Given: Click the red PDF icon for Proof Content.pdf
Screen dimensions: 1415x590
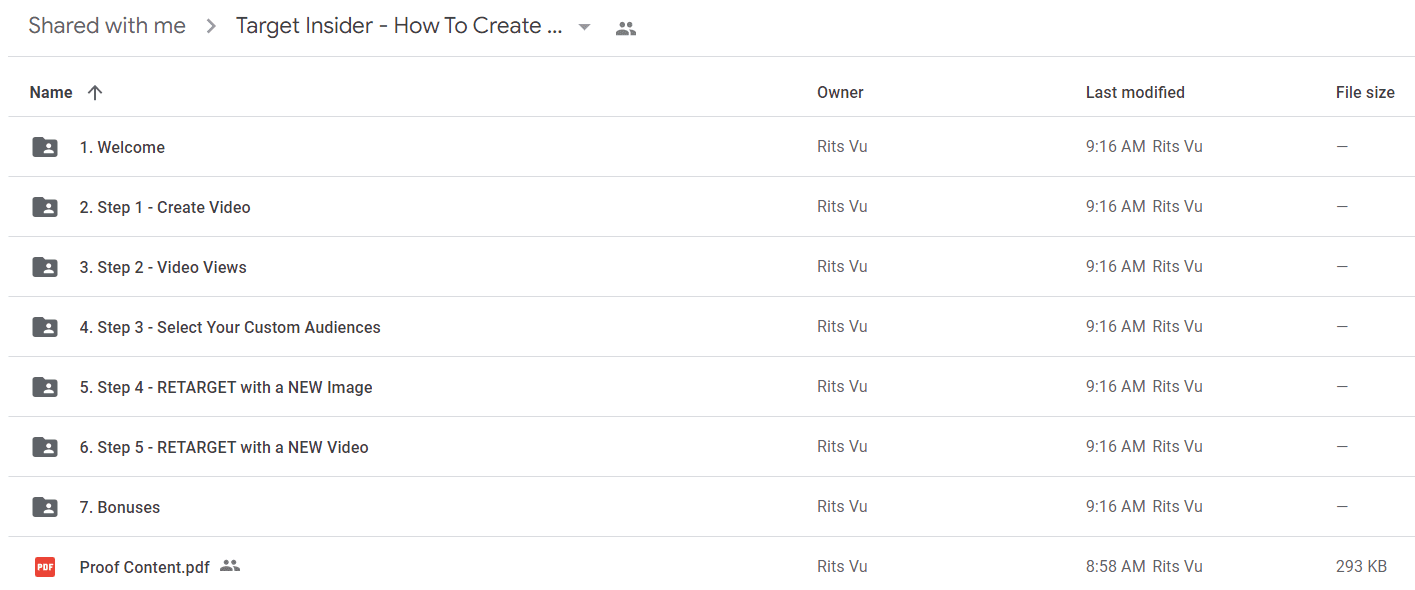Looking at the screenshot, I should coord(45,567).
